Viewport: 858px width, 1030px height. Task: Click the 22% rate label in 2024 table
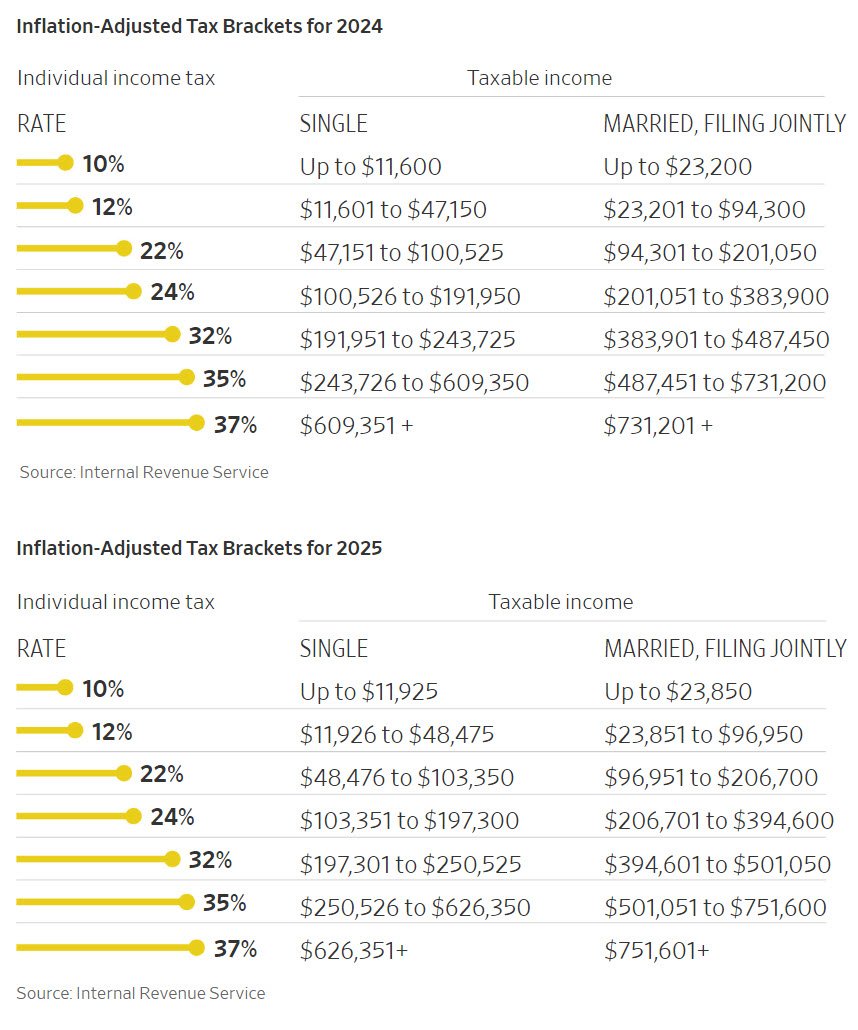(162, 250)
